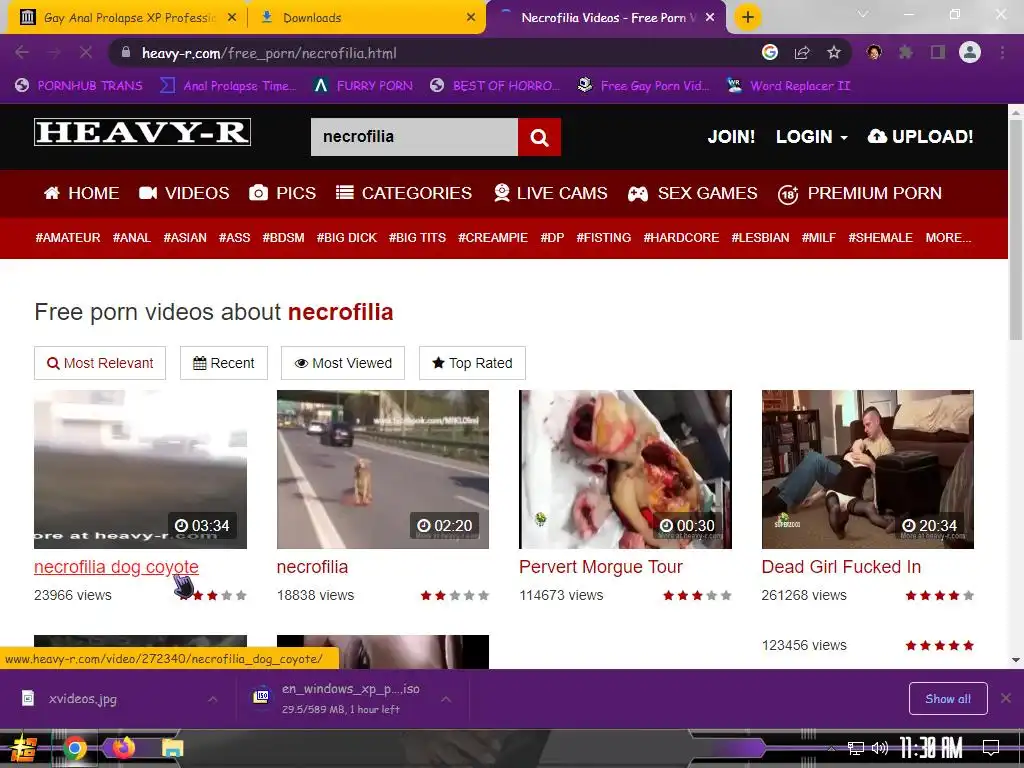Viewport: 1024px width, 768px height.
Task: Sort results by Most Relevant
Action: click(x=100, y=363)
